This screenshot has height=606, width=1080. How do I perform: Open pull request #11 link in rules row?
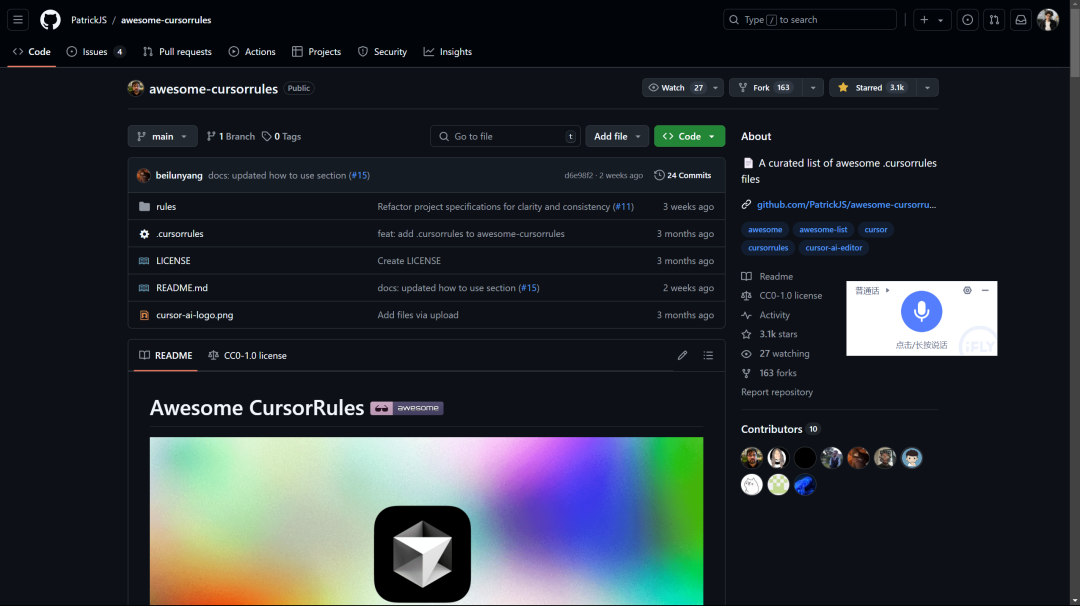tap(623, 207)
